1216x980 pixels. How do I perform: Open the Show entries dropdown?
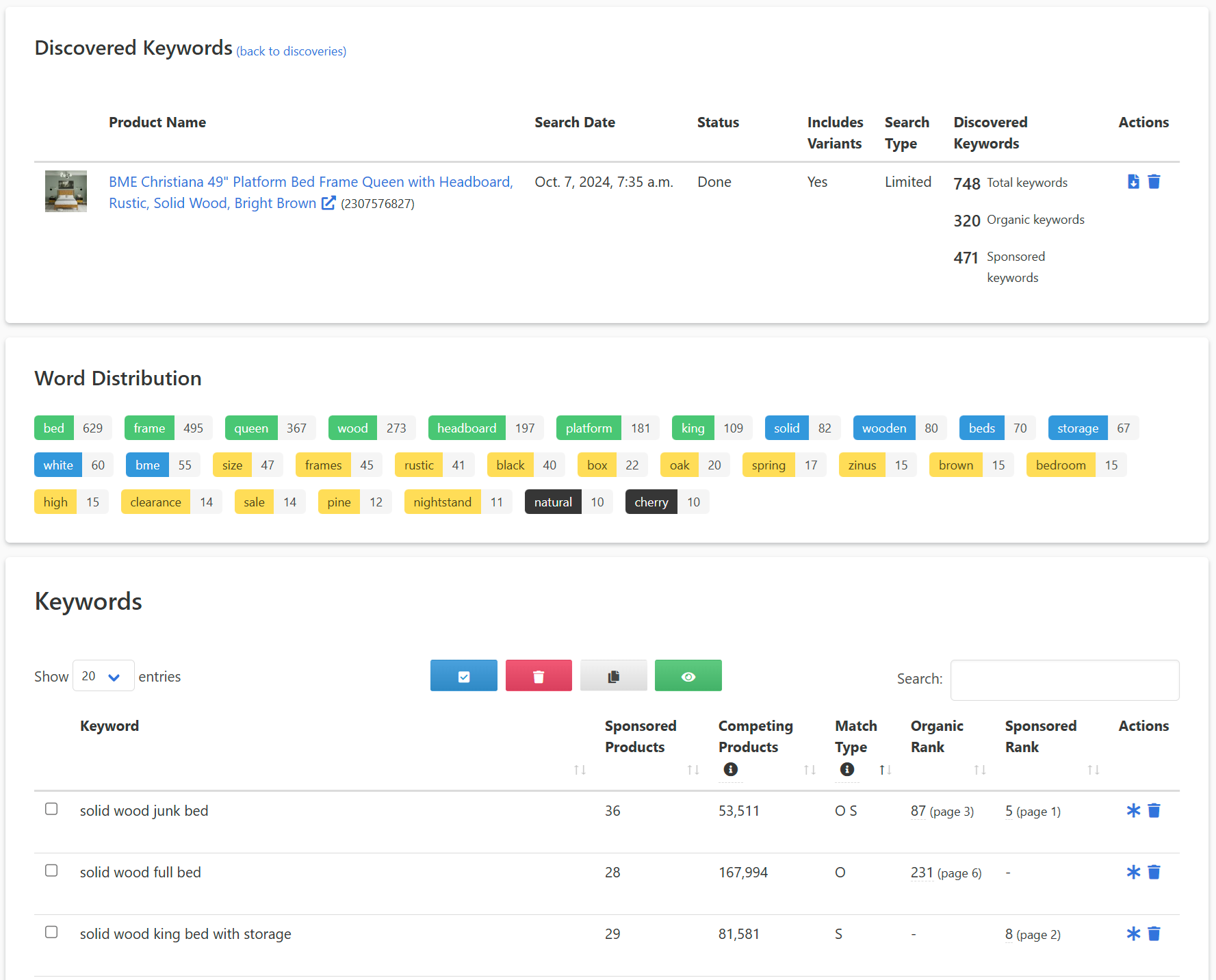tap(103, 676)
